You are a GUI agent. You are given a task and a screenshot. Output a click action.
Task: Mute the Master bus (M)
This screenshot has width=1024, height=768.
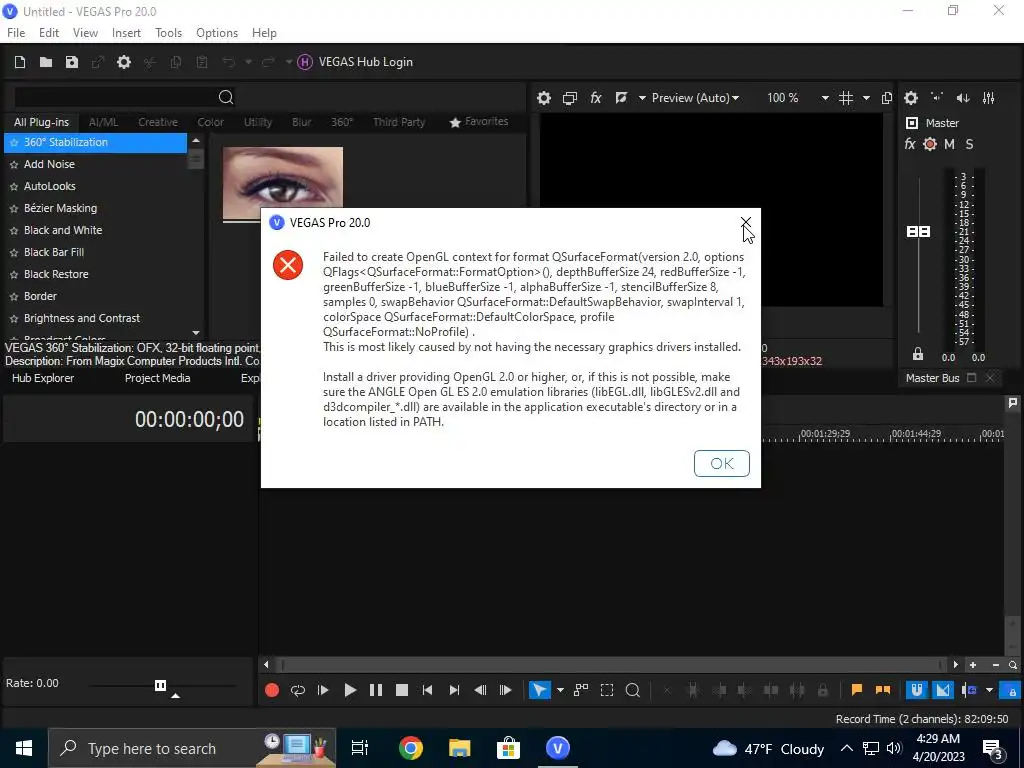pos(950,144)
